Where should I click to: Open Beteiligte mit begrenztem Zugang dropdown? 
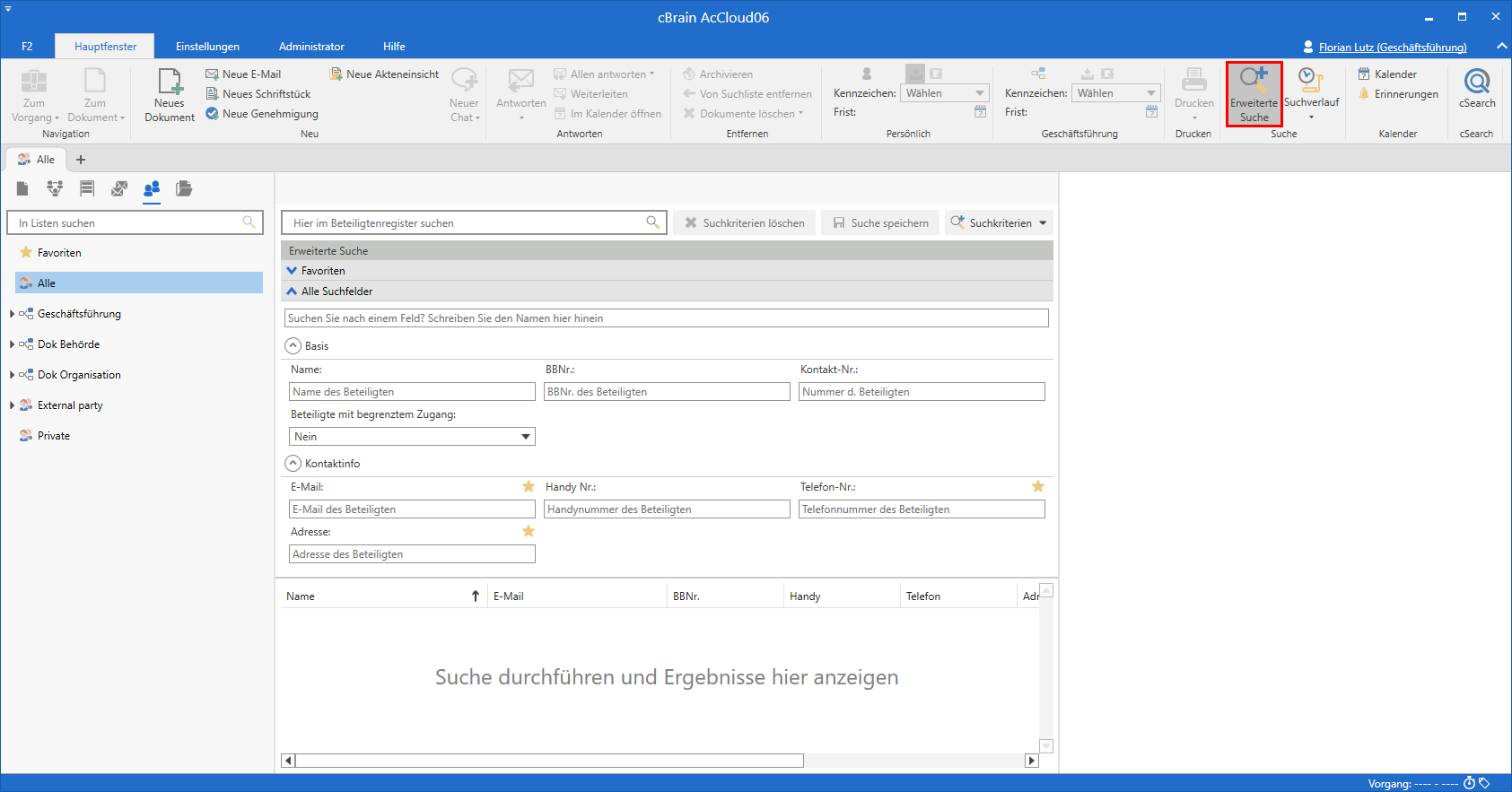[x=413, y=436]
